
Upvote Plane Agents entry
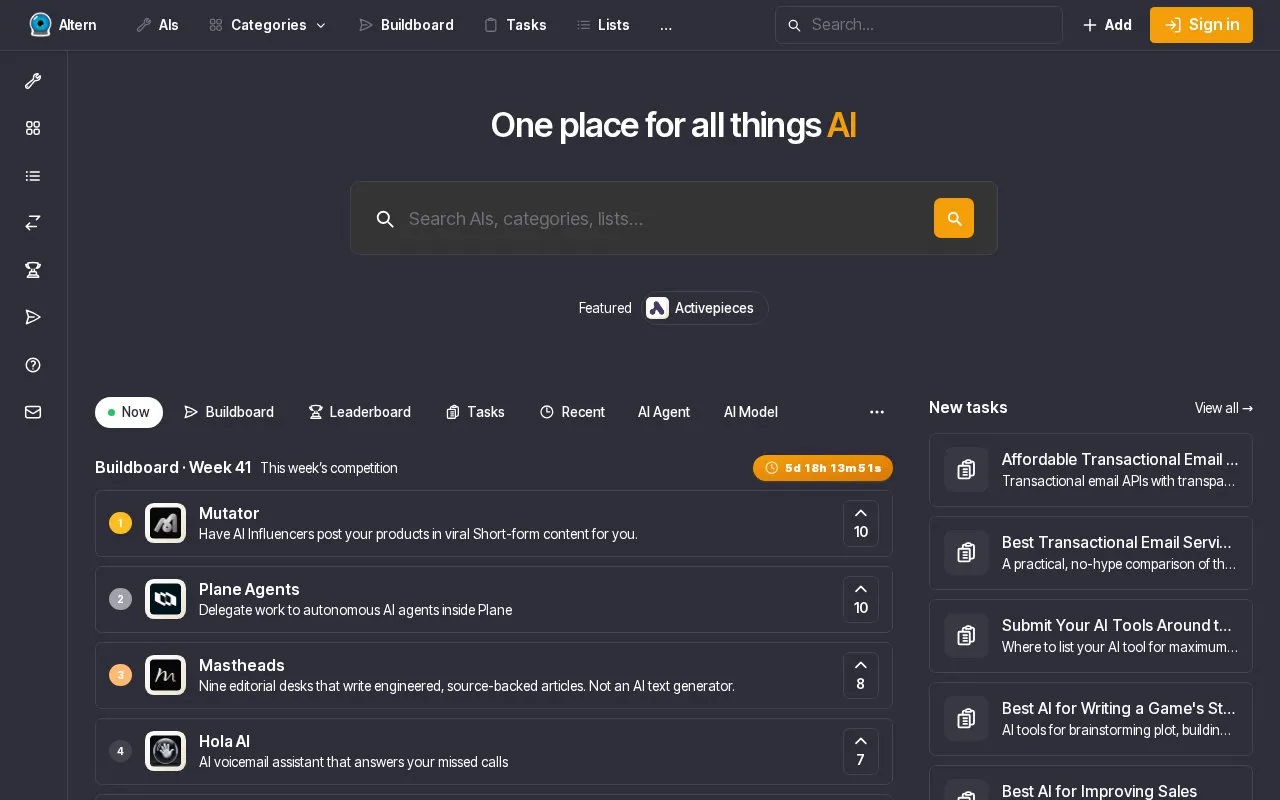(x=861, y=599)
